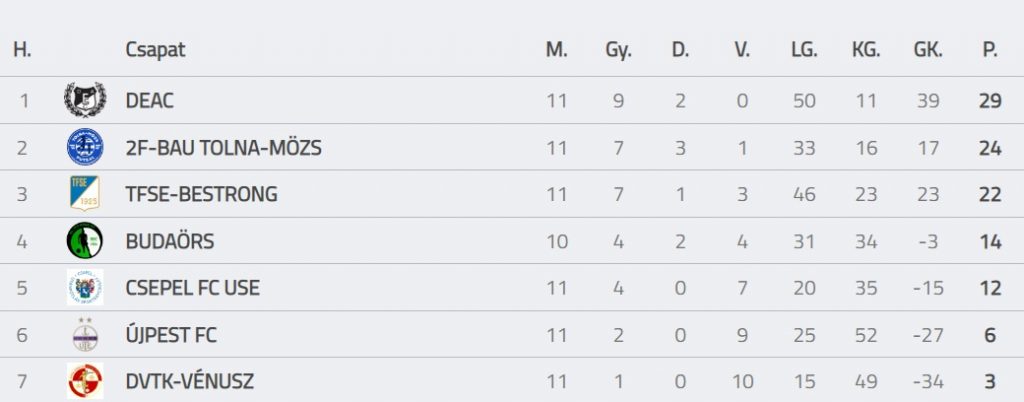Viewport: 1024px width, 402px height.
Task: Open the ÚJPEST FC team link
Action: tap(173, 335)
